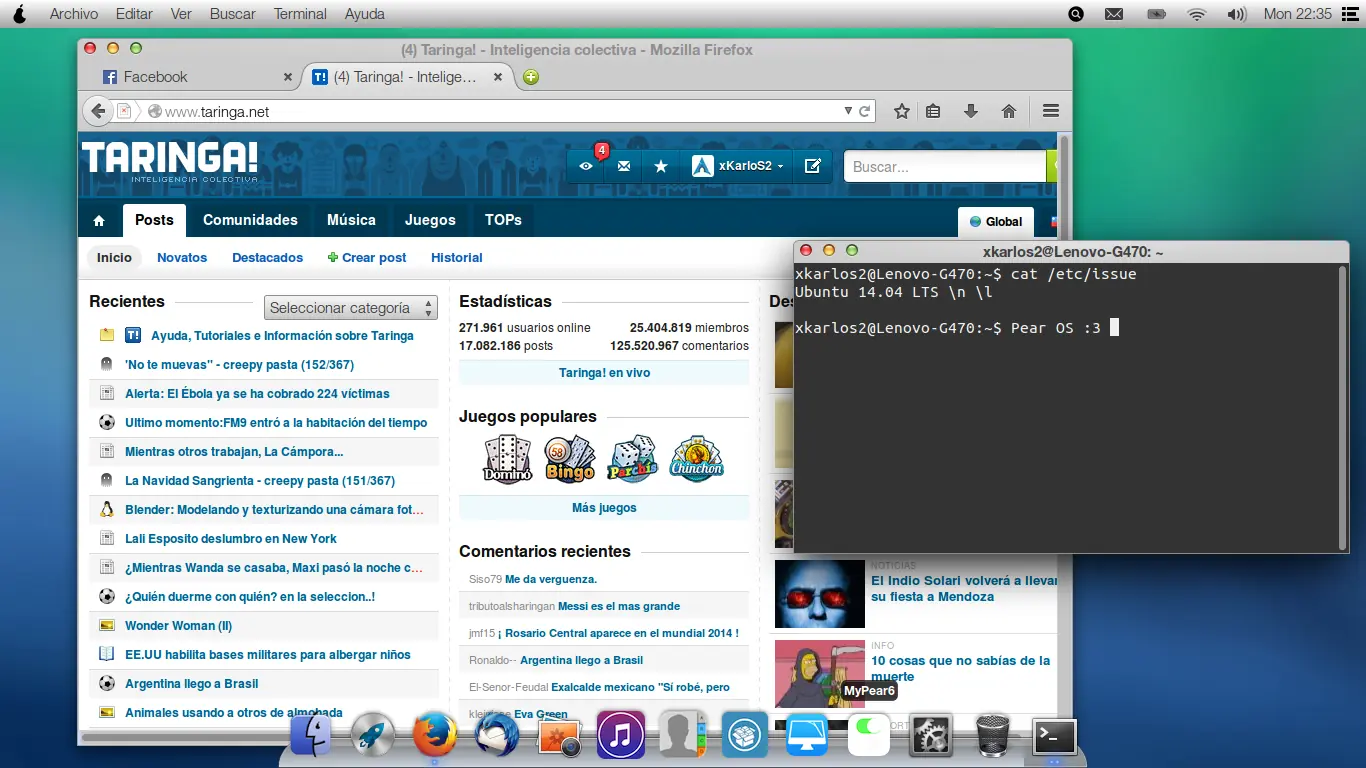Open Firefox from the dock
1366x768 pixels.
tap(435, 736)
